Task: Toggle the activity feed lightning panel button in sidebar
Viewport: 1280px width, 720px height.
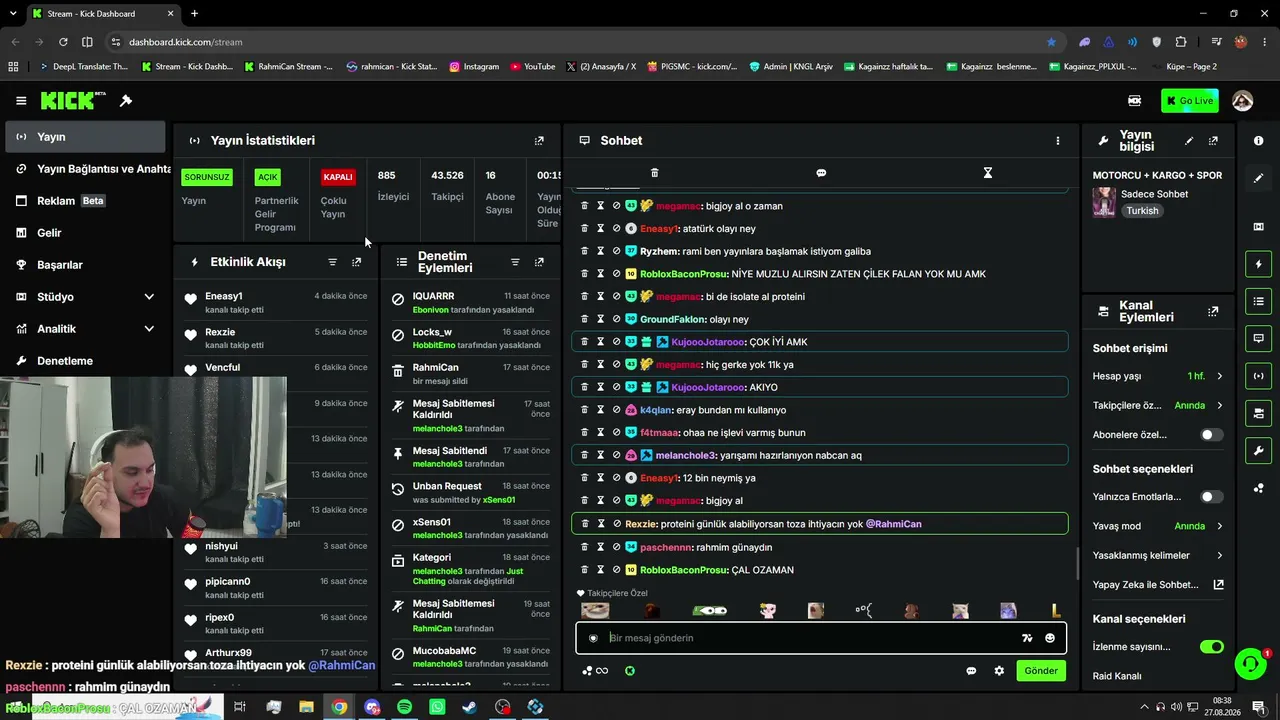Action: (1259, 264)
